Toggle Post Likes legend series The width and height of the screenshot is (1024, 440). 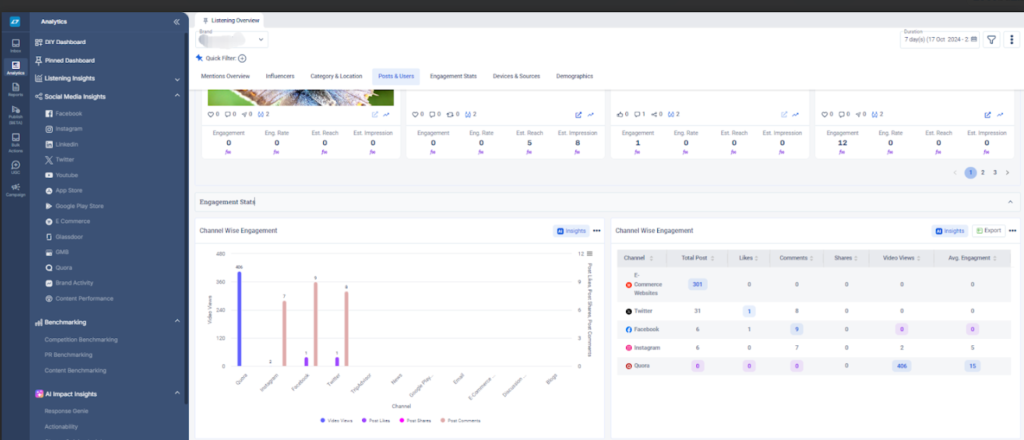click(x=376, y=420)
